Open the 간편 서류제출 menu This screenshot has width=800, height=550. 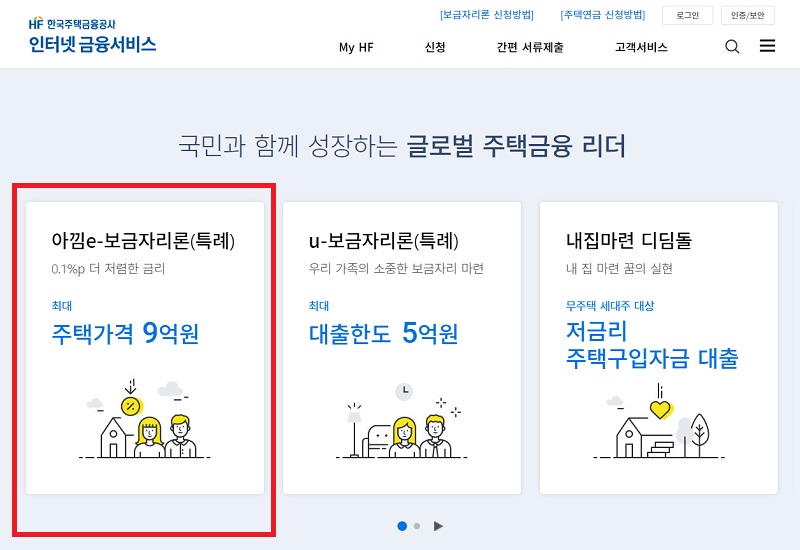click(x=530, y=47)
